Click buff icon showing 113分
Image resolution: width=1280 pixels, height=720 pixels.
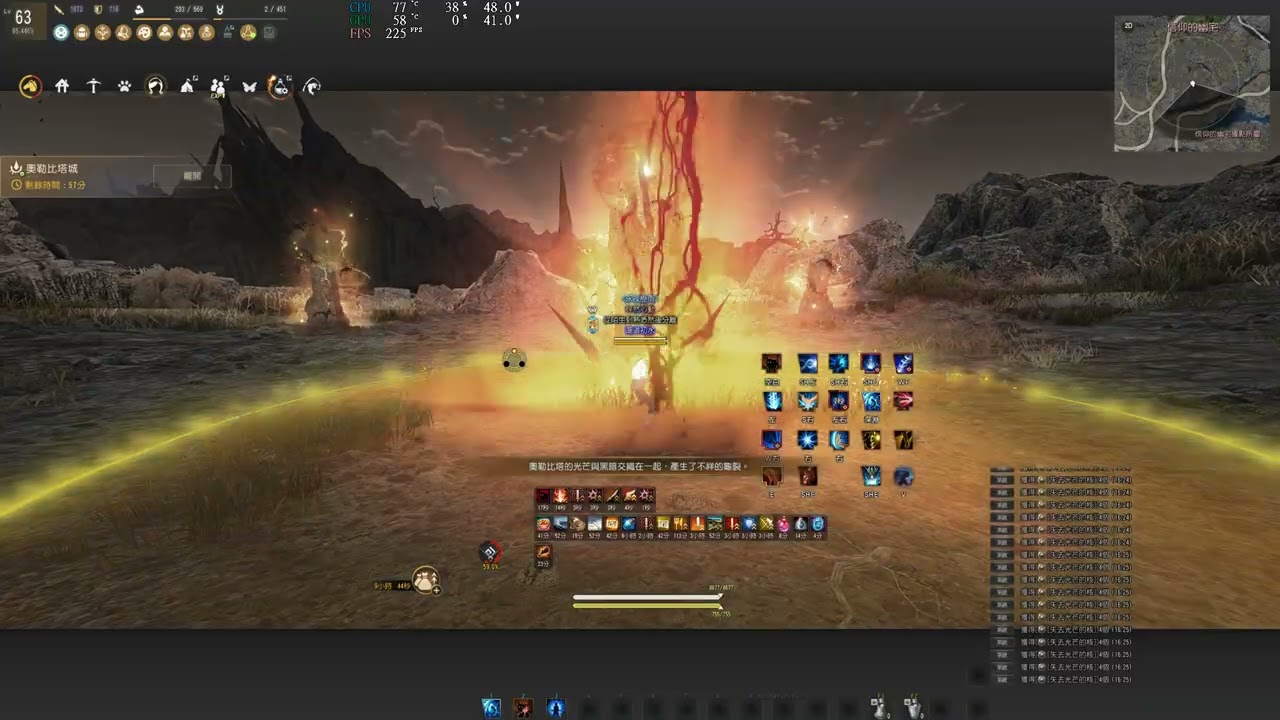[x=680, y=524]
